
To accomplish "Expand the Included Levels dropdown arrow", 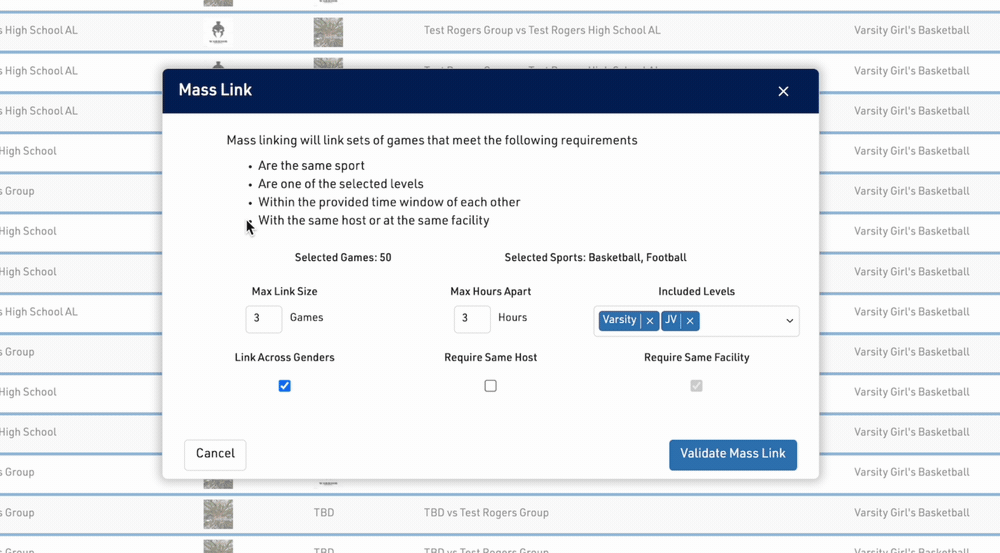I will [789, 321].
